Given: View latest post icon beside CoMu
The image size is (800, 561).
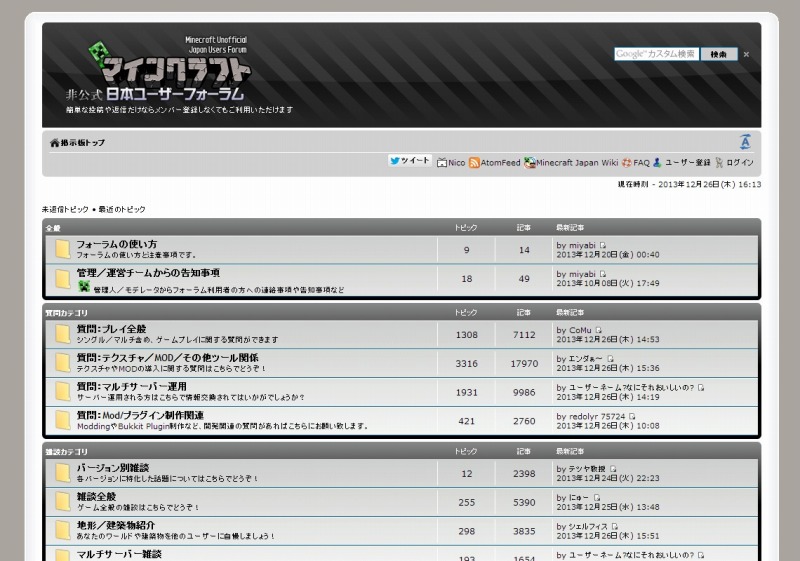Looking at the screenshot, I should point(598,330).
